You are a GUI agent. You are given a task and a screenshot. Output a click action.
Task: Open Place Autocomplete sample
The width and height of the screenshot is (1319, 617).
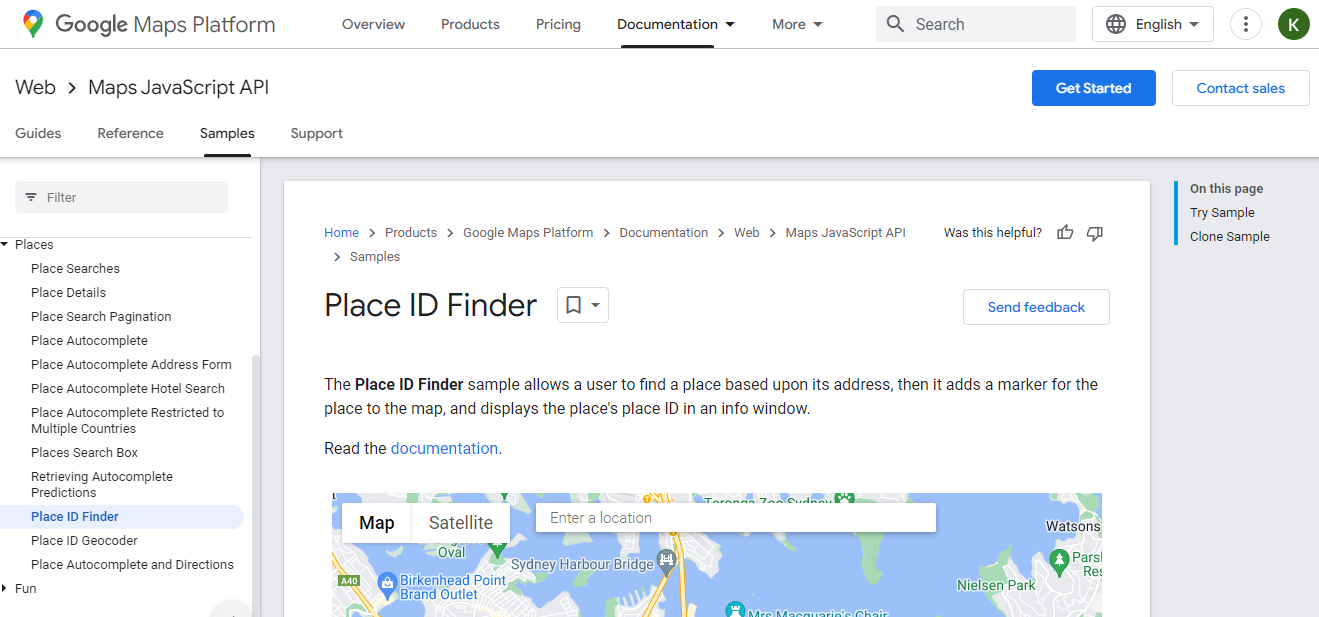point(89,341)
